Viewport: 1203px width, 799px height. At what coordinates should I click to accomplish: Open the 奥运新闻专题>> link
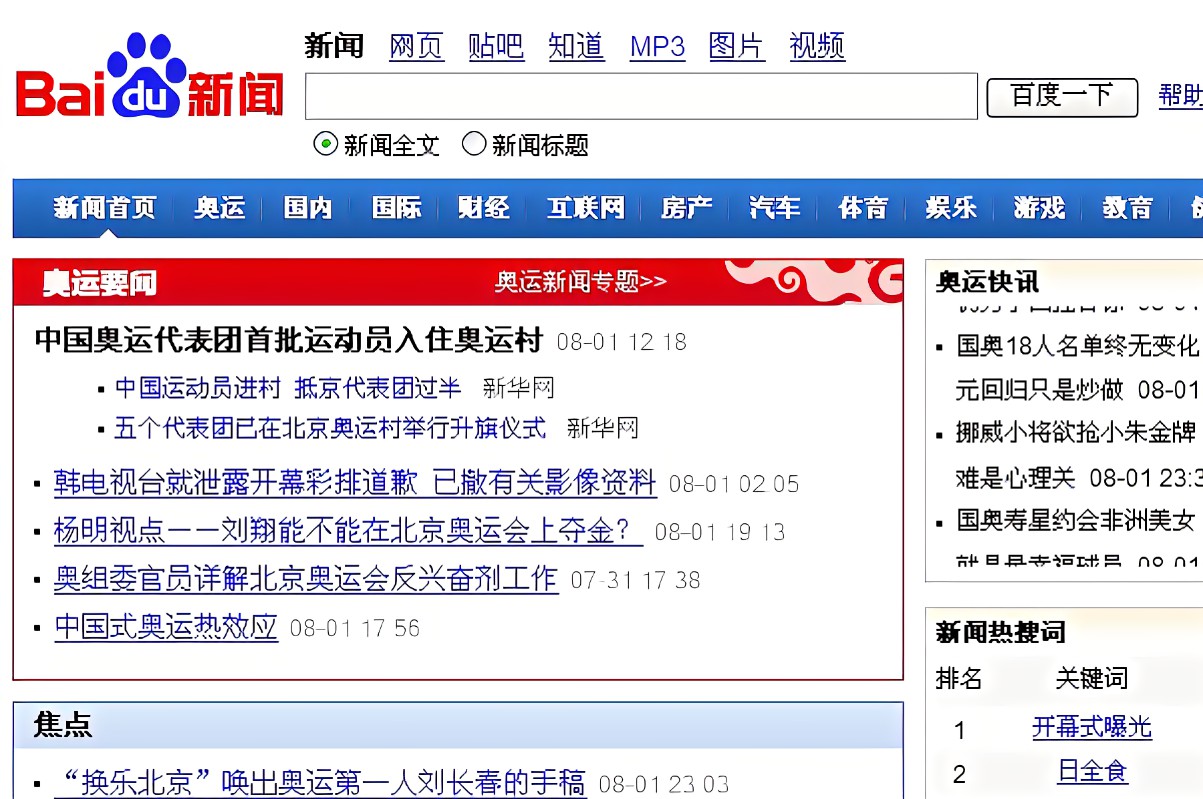pos(581,282)
